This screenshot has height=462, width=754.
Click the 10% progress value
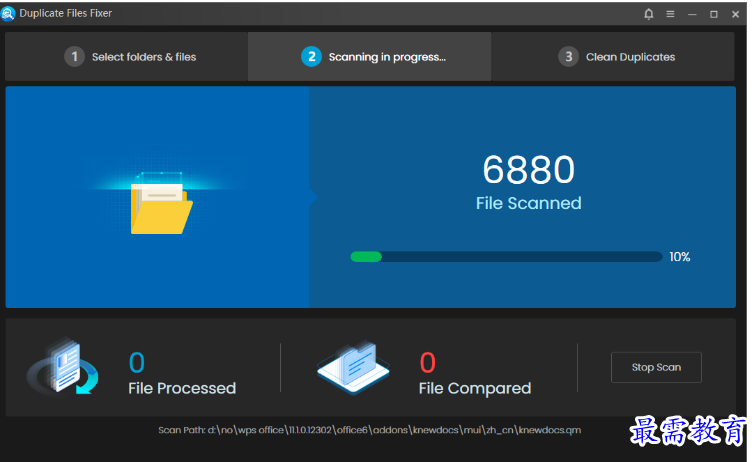click(x=679, y=257)
